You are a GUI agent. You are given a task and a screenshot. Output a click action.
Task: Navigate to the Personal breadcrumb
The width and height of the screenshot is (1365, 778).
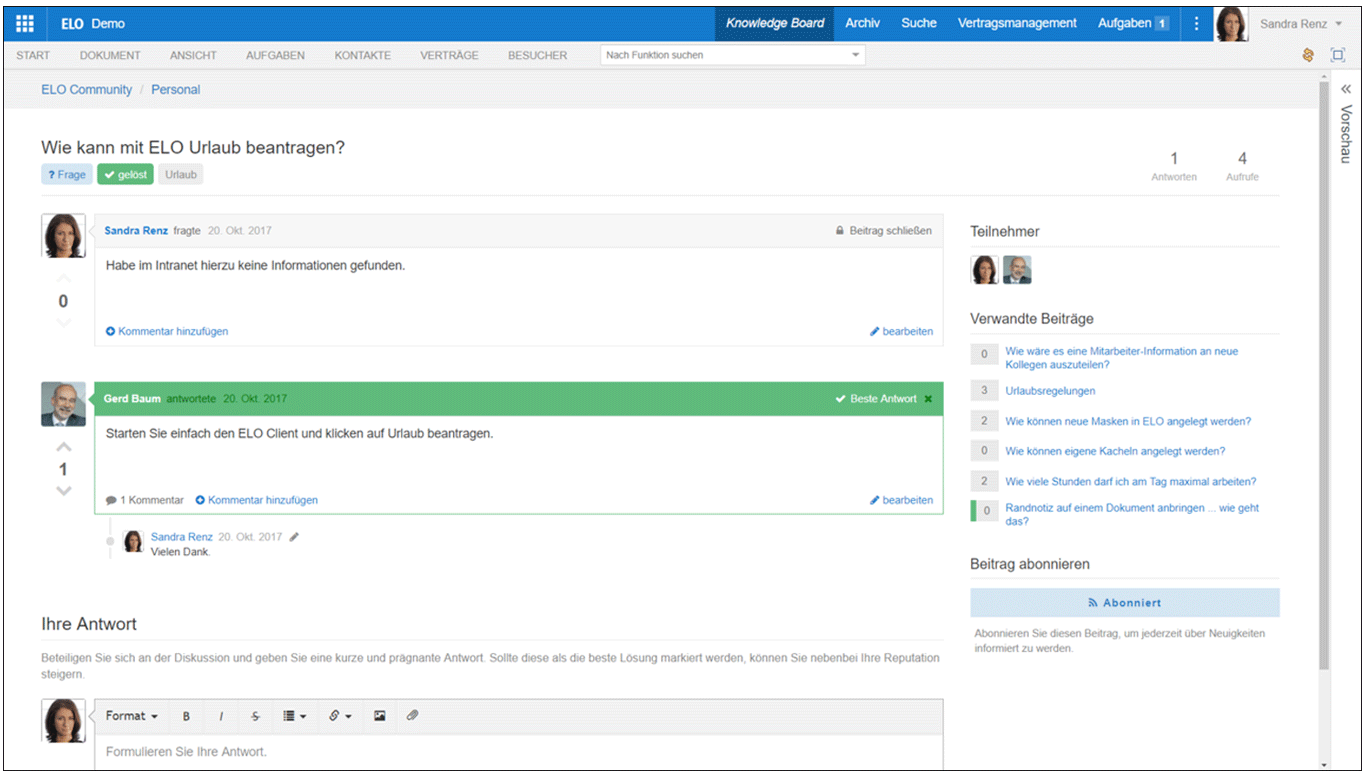[x=176, y=89]
